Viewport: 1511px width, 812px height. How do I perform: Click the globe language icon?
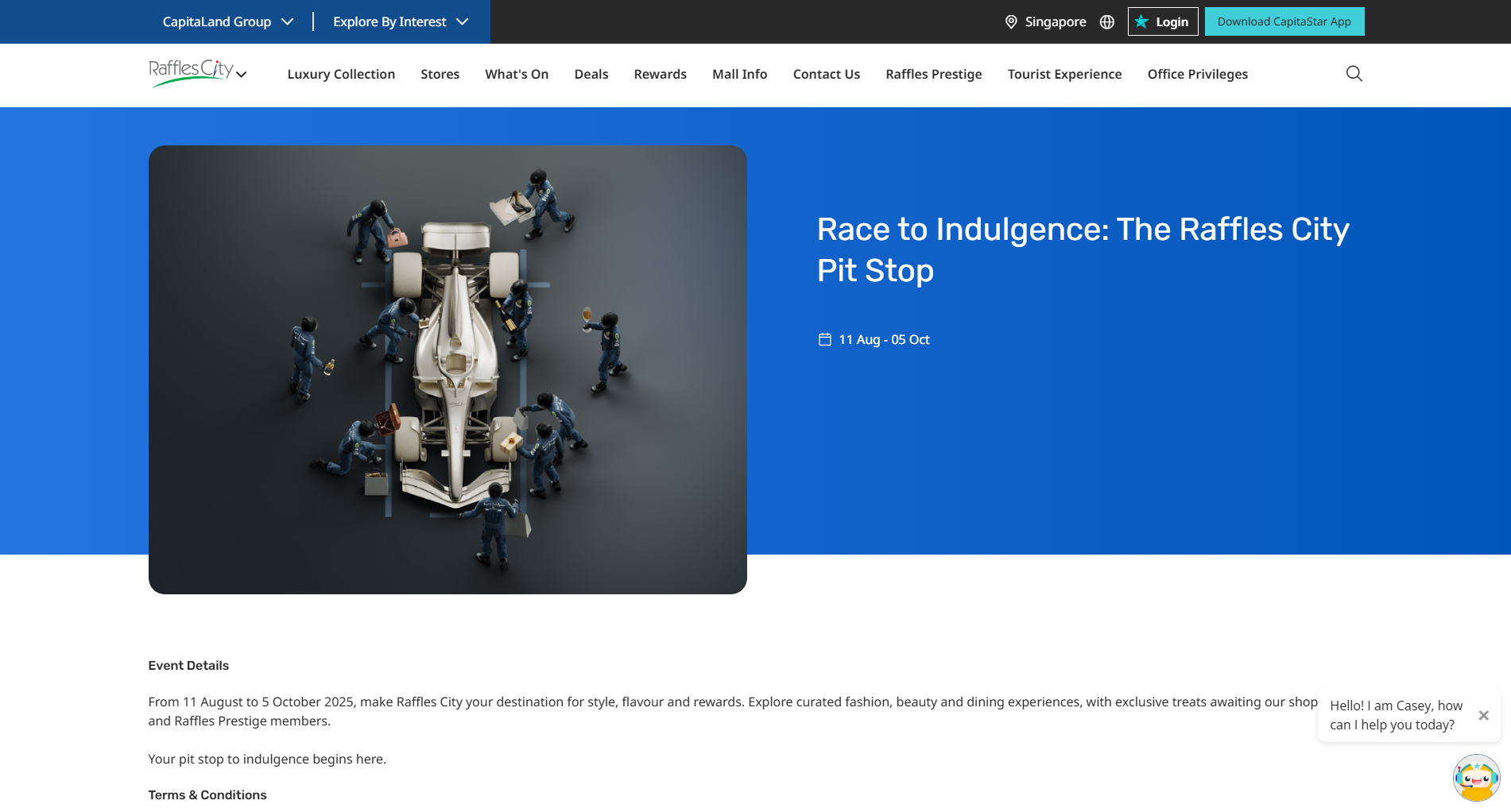1106,22
